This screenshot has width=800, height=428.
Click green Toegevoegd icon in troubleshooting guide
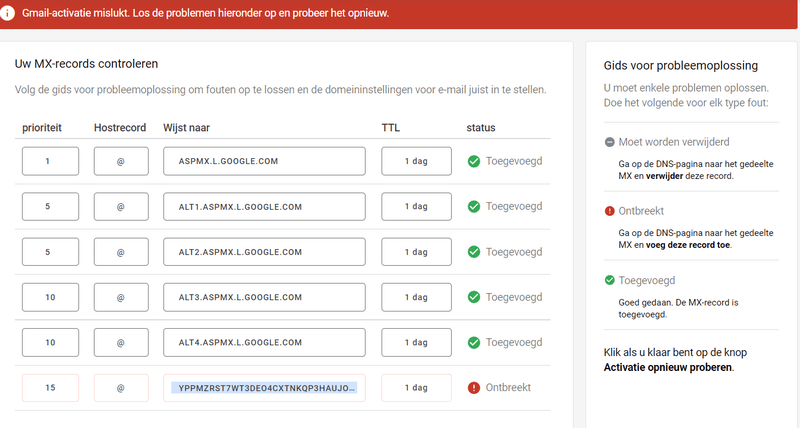610,280
